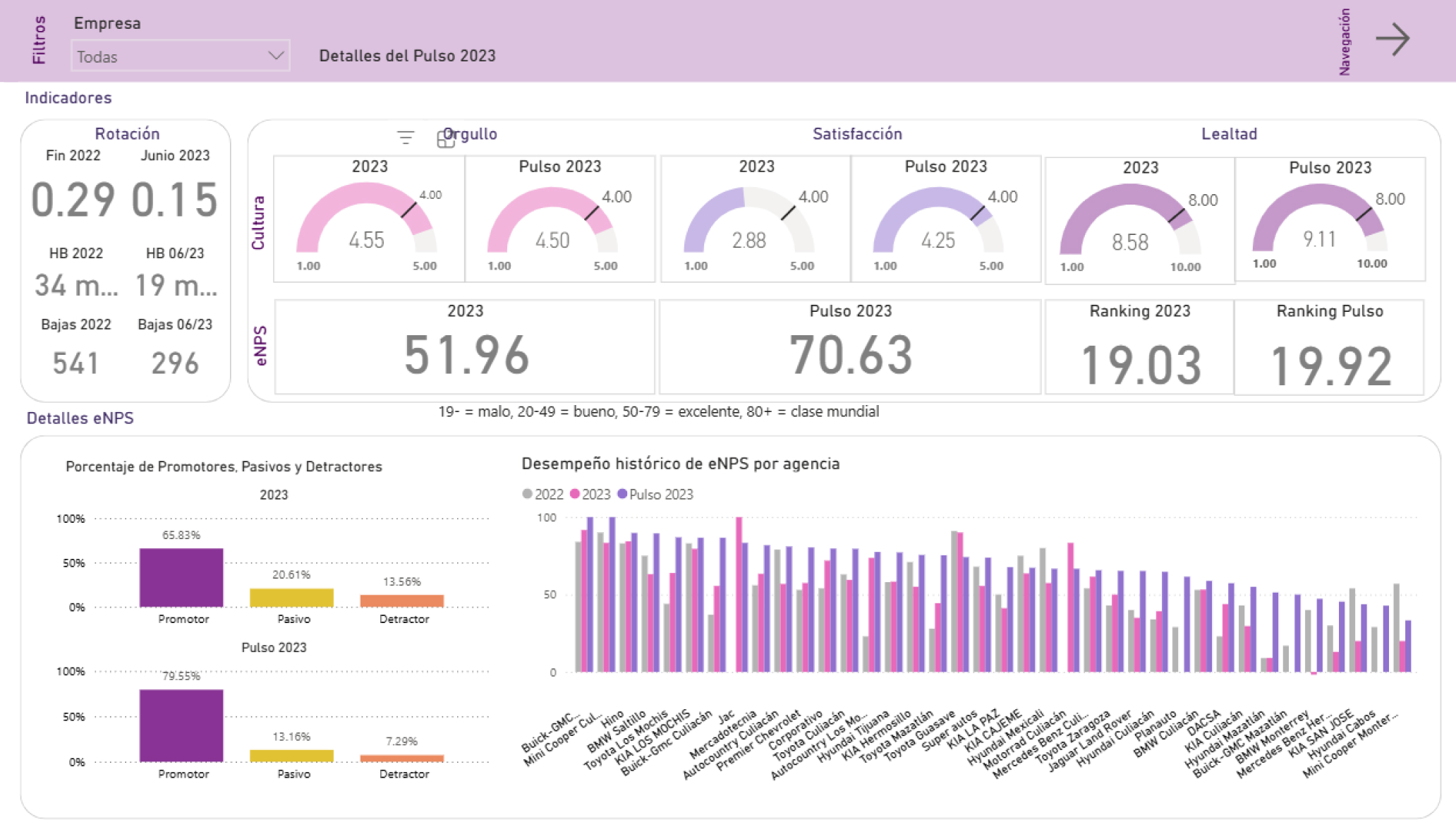
Task: Click the 2023 Pasivo bar at 20.61%
Action: point(291,597)
